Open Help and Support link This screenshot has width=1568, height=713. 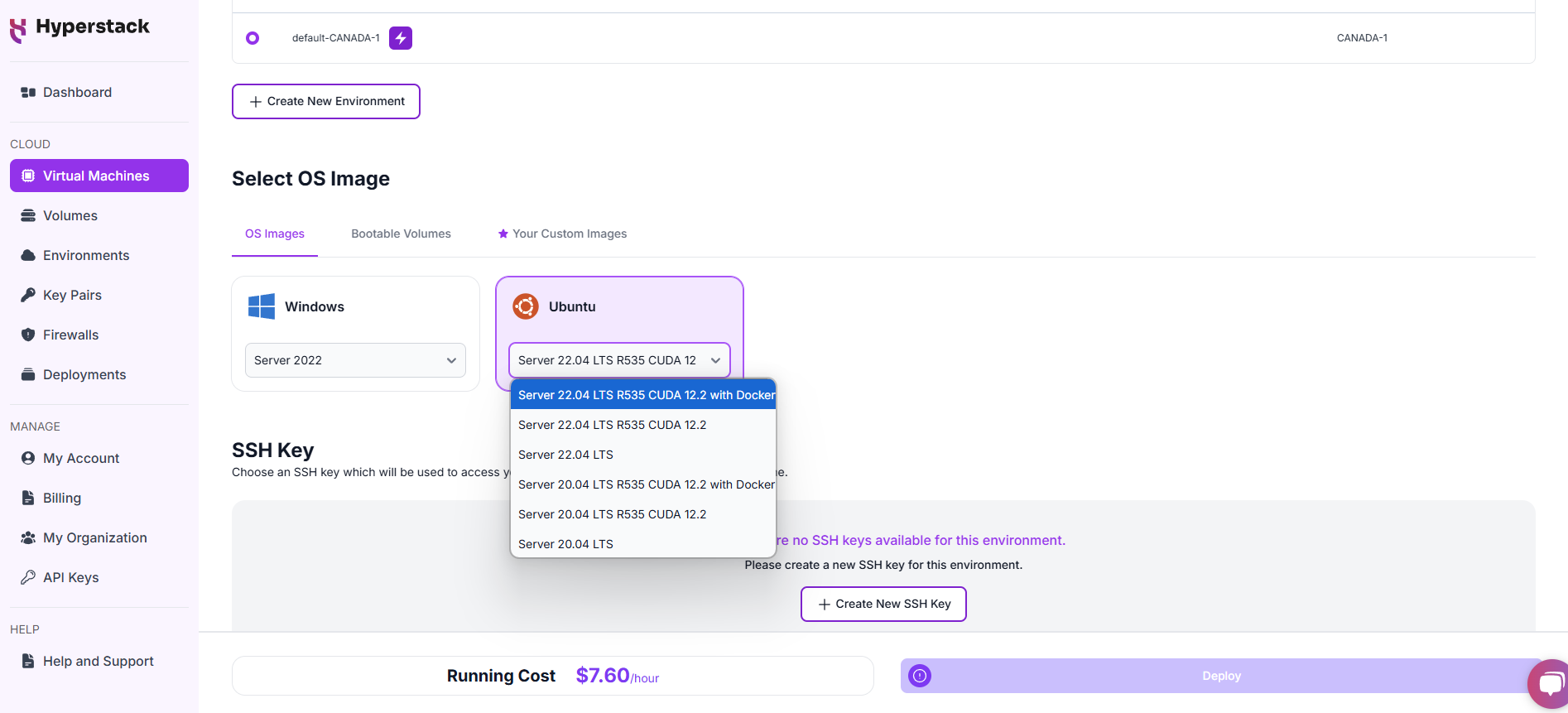point(98,661)
